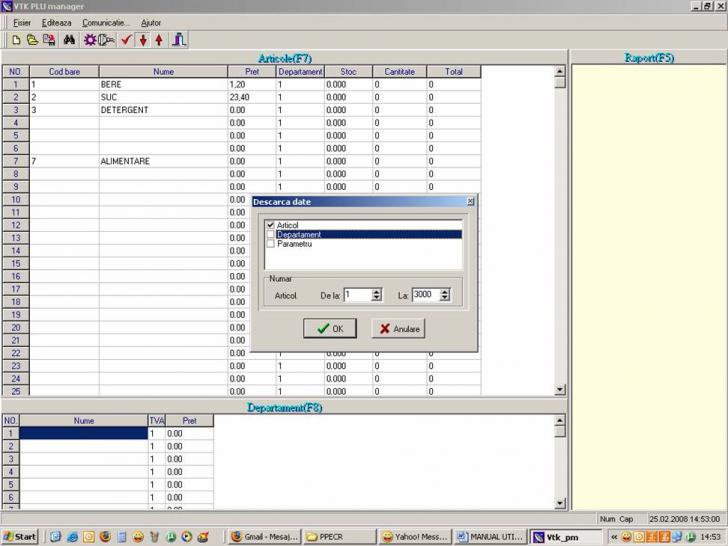Click the Departament(F8) panel title
The image size is (728, 546).
285,408
